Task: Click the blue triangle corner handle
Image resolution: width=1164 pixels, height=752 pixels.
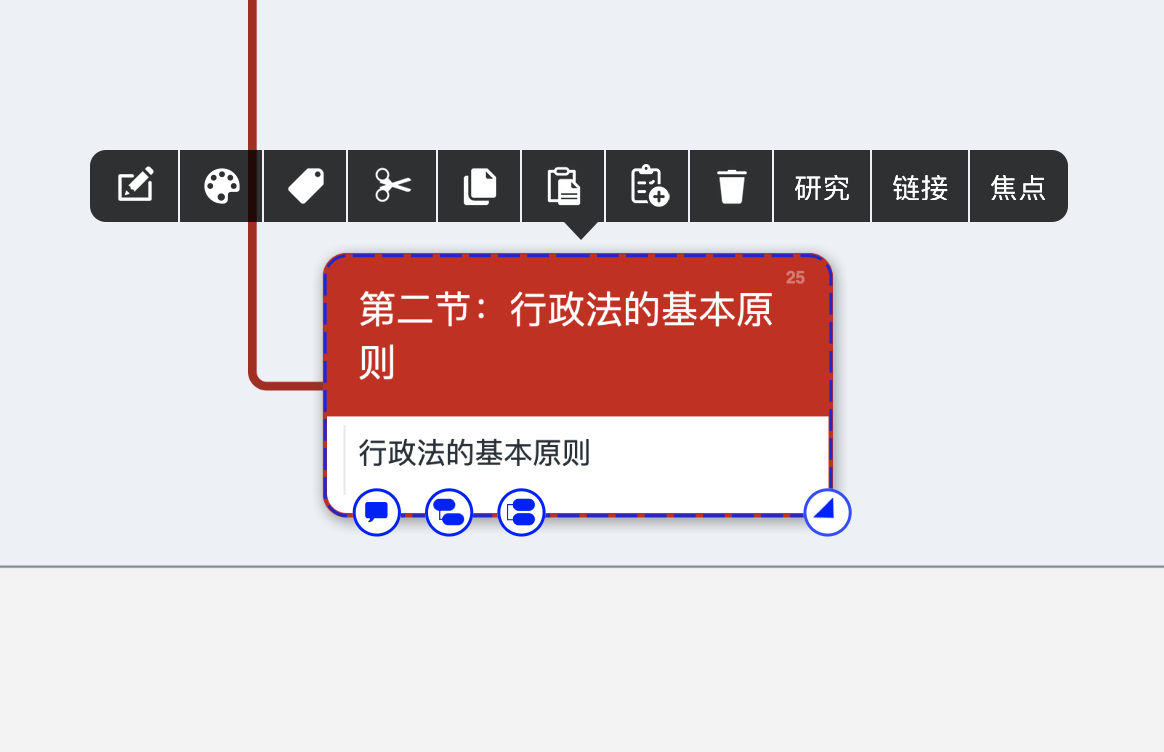Action: coord(827,512)
